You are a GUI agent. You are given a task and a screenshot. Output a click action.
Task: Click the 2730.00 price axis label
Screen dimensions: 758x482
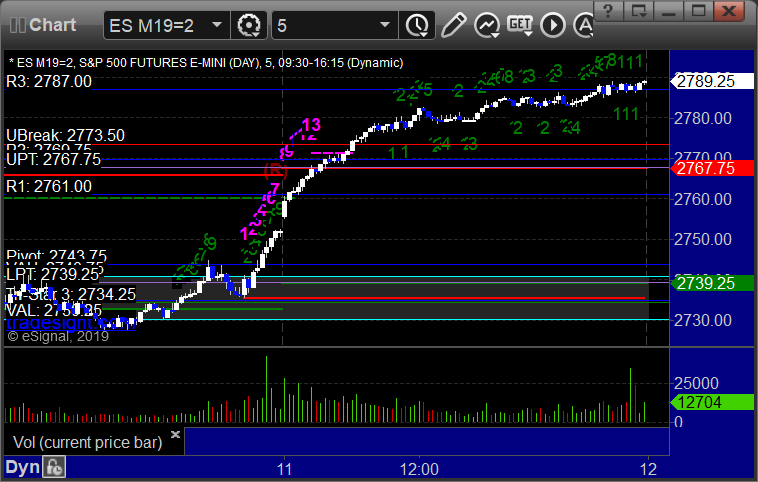(703, 320)
